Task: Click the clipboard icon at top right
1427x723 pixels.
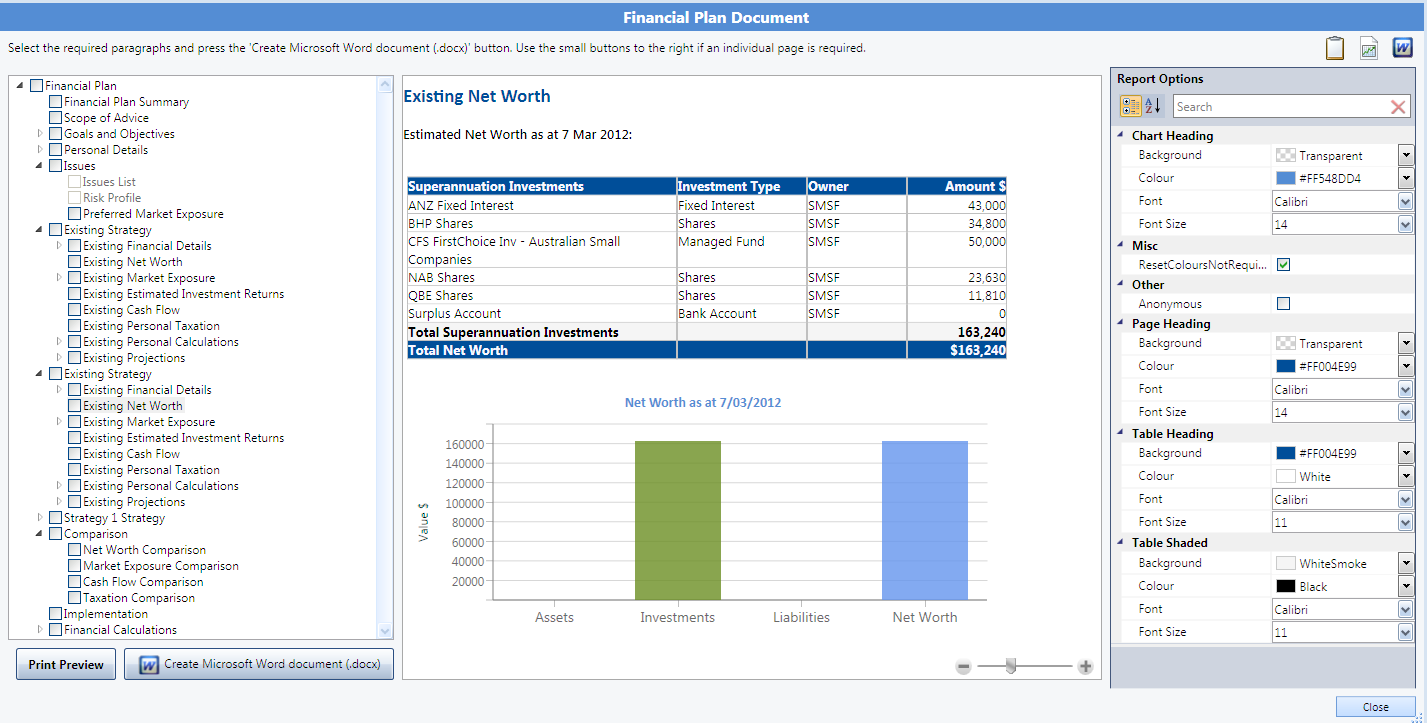Action: pos(1334,48)
